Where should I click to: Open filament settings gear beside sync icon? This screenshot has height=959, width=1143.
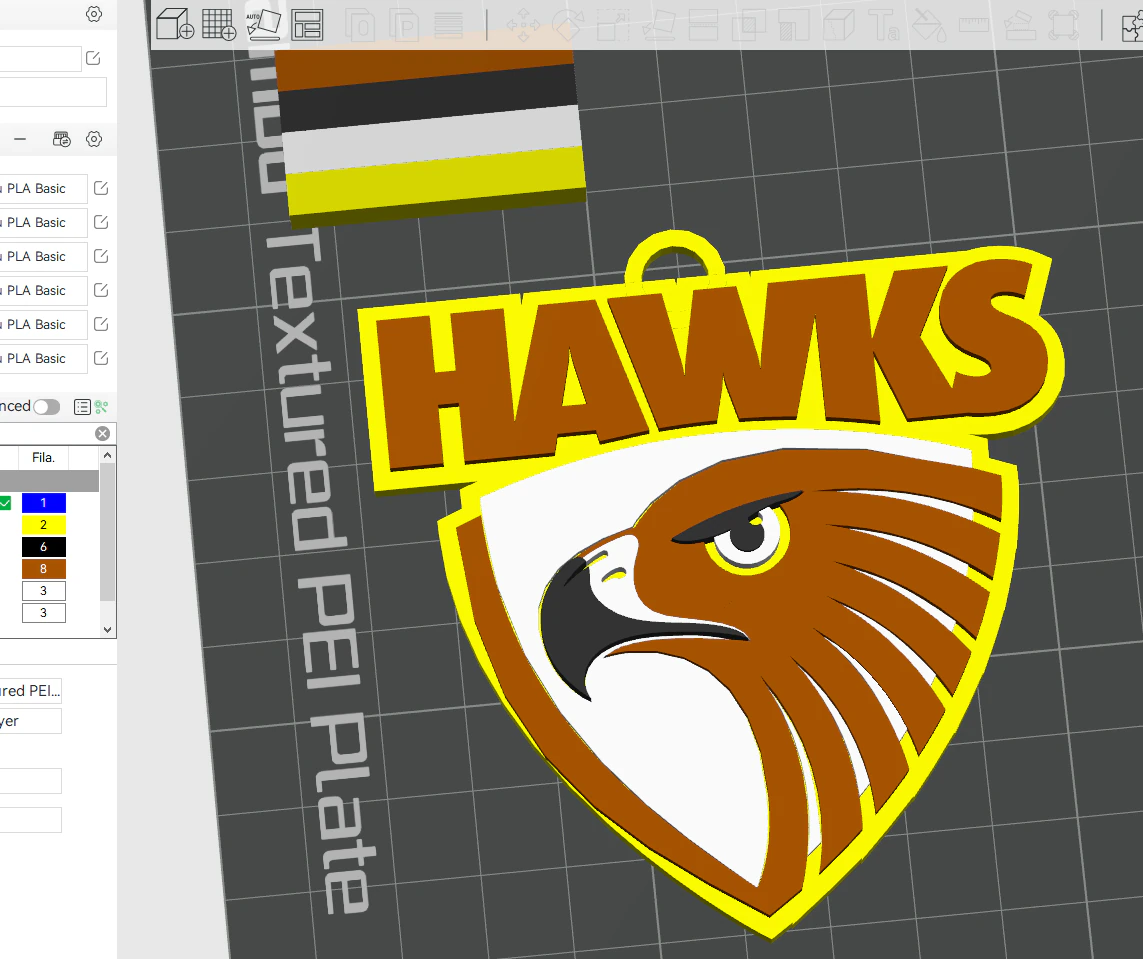click(94, 139)
